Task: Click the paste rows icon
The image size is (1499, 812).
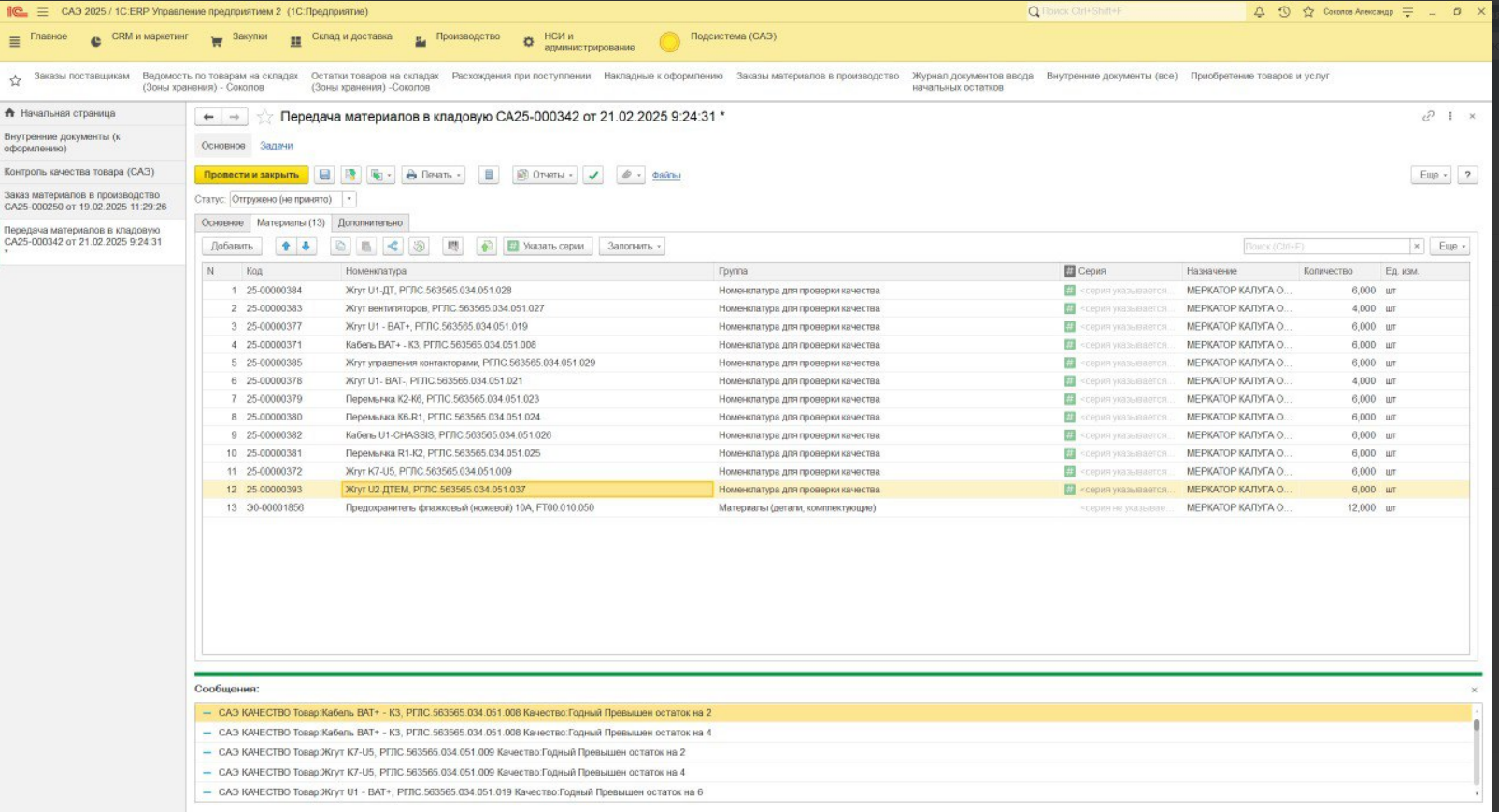Action: click(366, 246)
